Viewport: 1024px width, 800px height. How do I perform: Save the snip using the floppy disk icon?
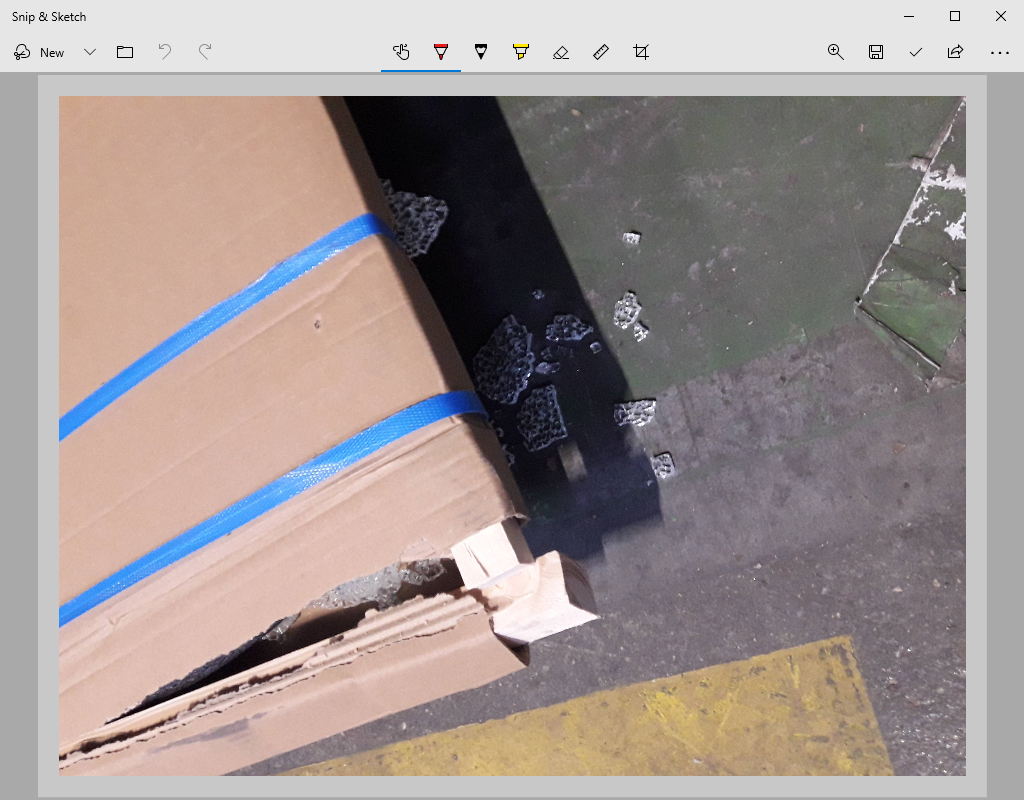876,52
